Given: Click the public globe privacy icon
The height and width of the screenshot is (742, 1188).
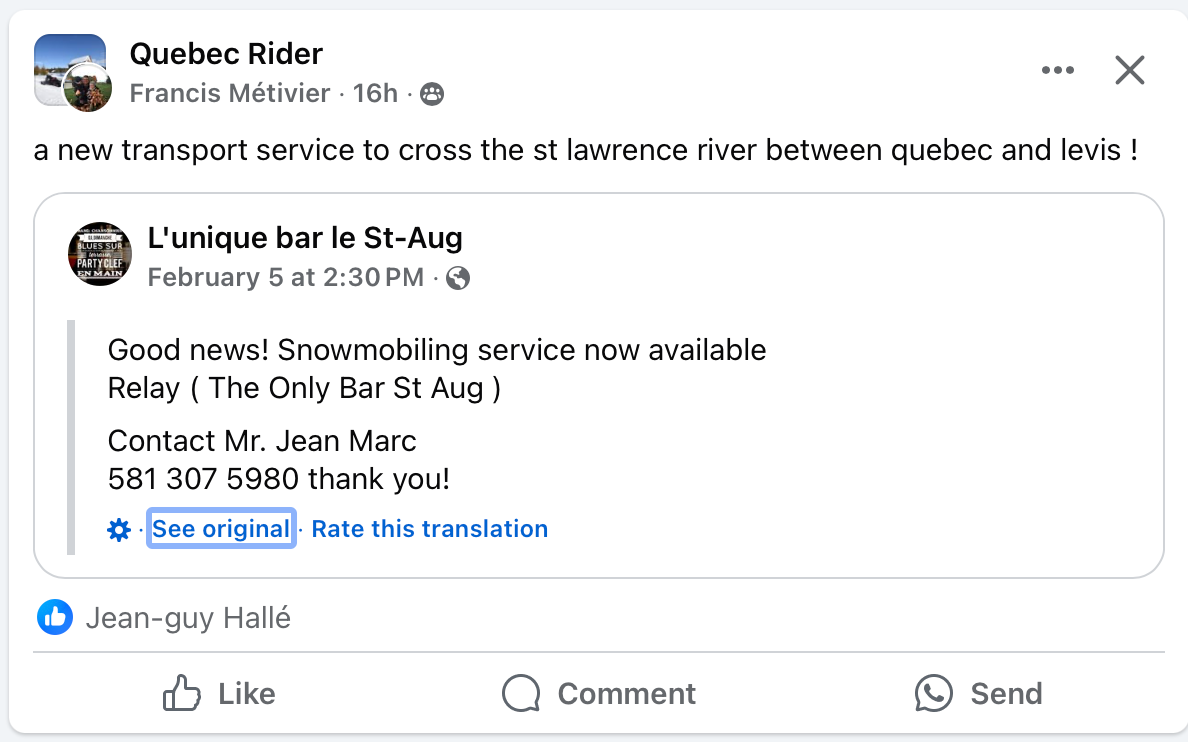Looking at the screenshot, I should pyautogui.click(x=458, y=278).
